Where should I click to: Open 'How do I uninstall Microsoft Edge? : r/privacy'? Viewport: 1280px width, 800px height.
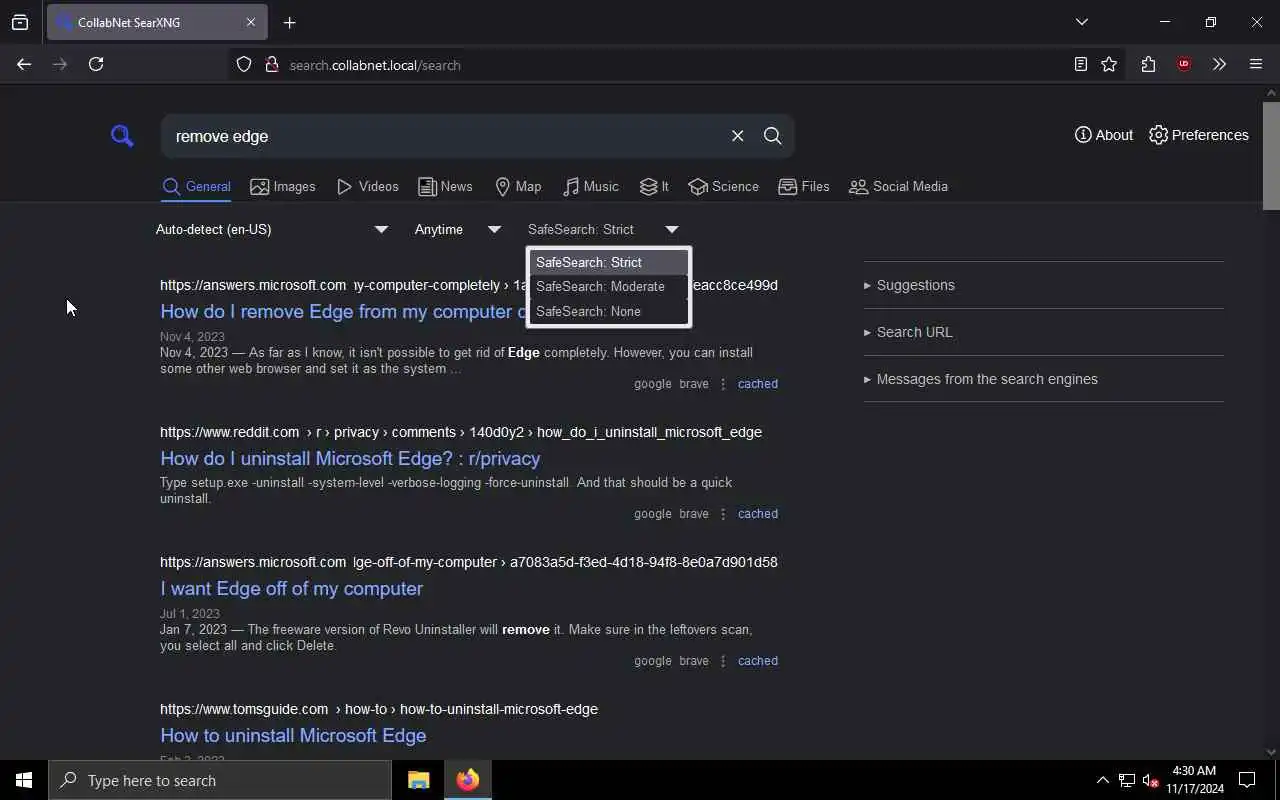click(x=350, y=458)
